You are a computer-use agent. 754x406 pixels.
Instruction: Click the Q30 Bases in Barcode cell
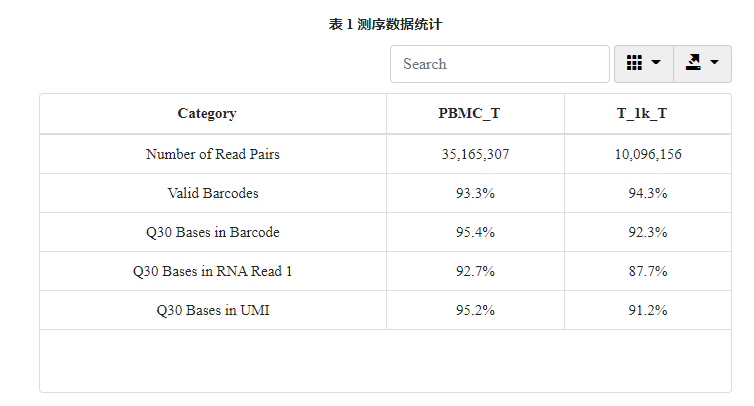pyautogui.click(x=213, y=232)
